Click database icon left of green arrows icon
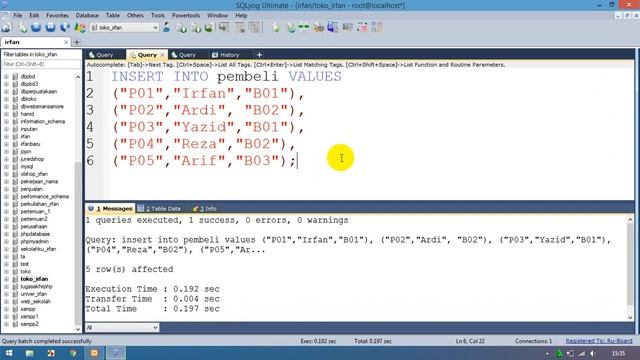The image size is (640, 360). coord(291,28)
